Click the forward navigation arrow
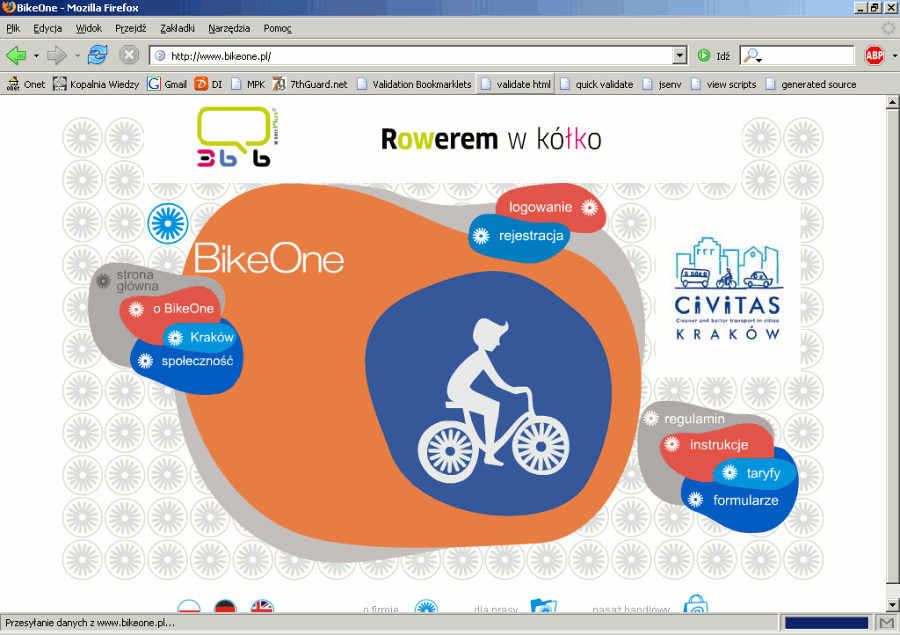Screen dimensions: 900x635 57,56
